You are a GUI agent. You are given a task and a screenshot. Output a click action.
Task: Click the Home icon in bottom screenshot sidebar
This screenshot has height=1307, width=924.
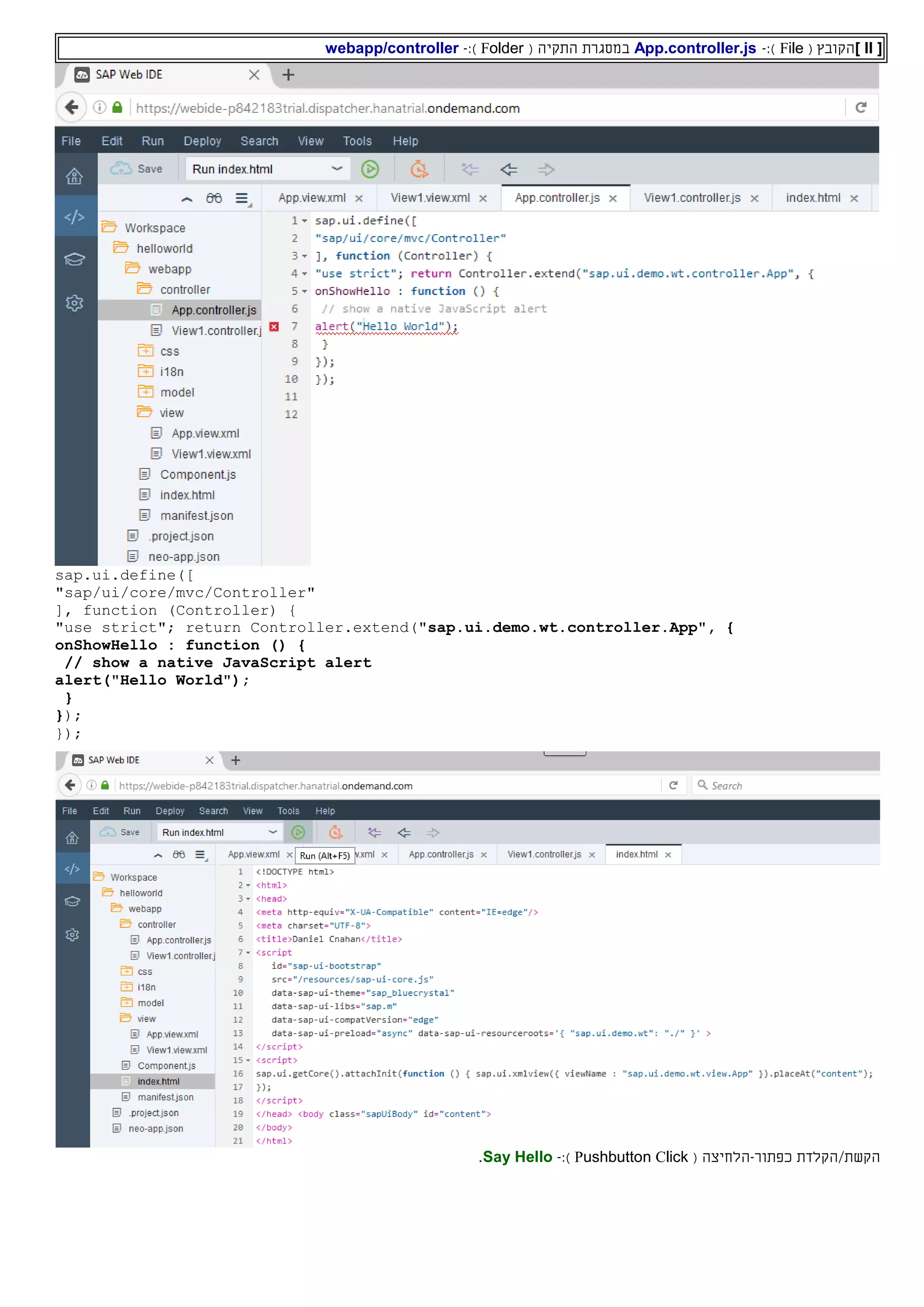[x=72, y=838]
